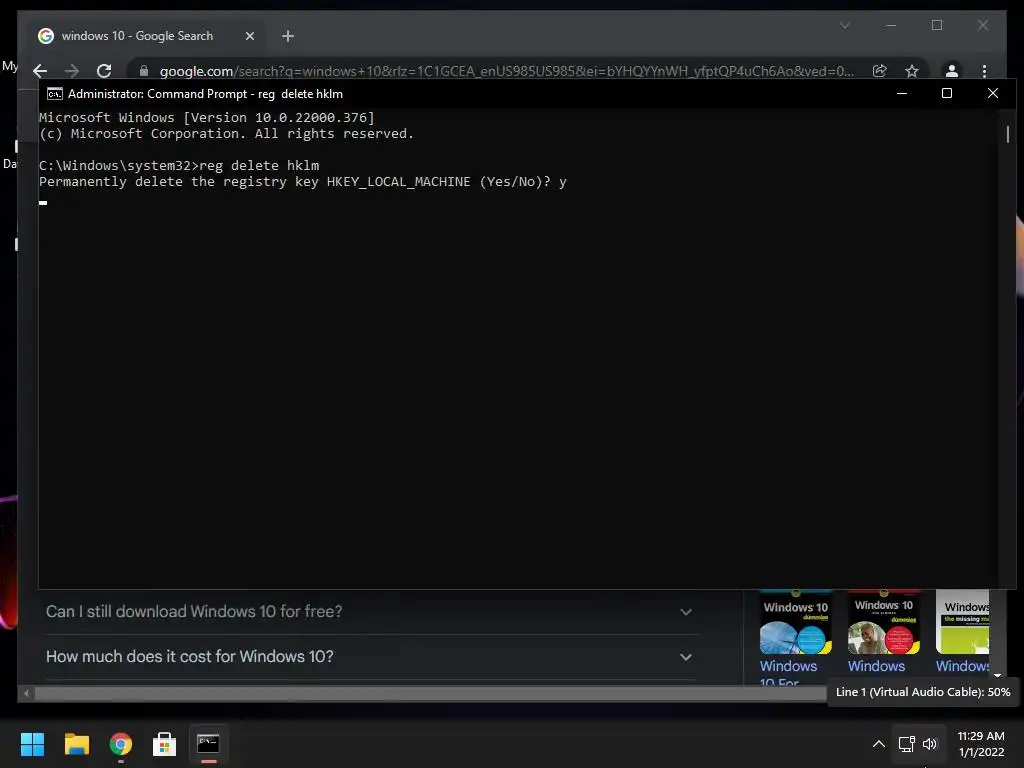Open Microsoft Store from taskbar
The width and height of the screenshot is (1024, 768).
[165, 744]
